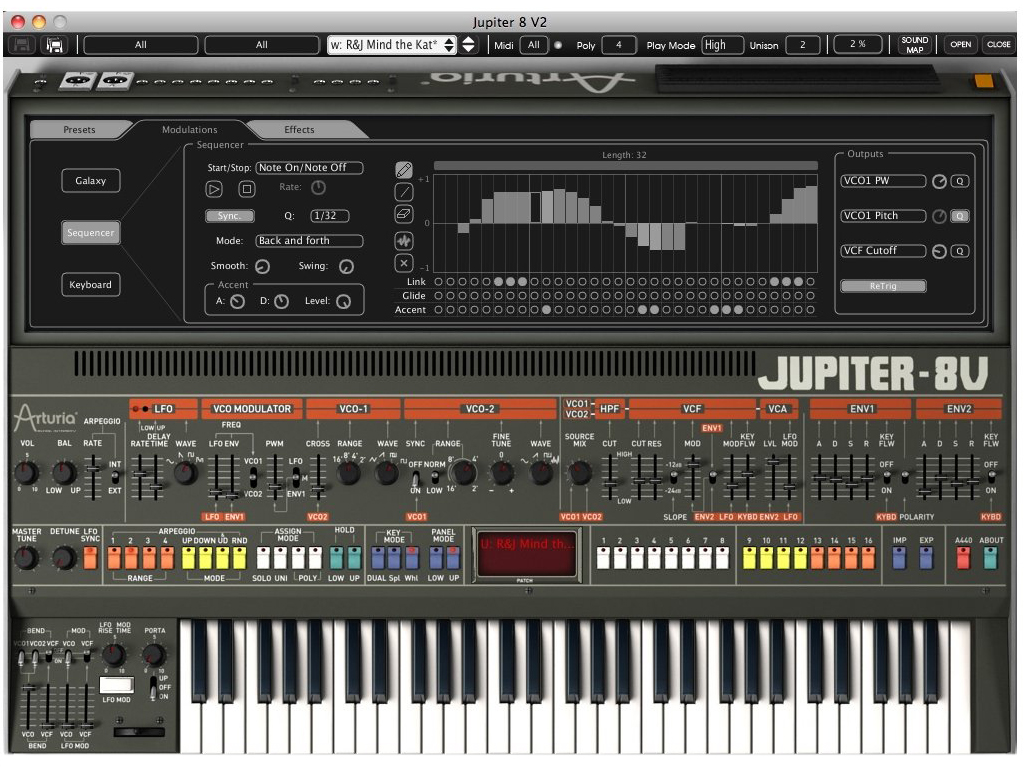Open the Start/Stop Note On/Note Off dropdown
This screenshot has width=1024, height=768.
309,168
